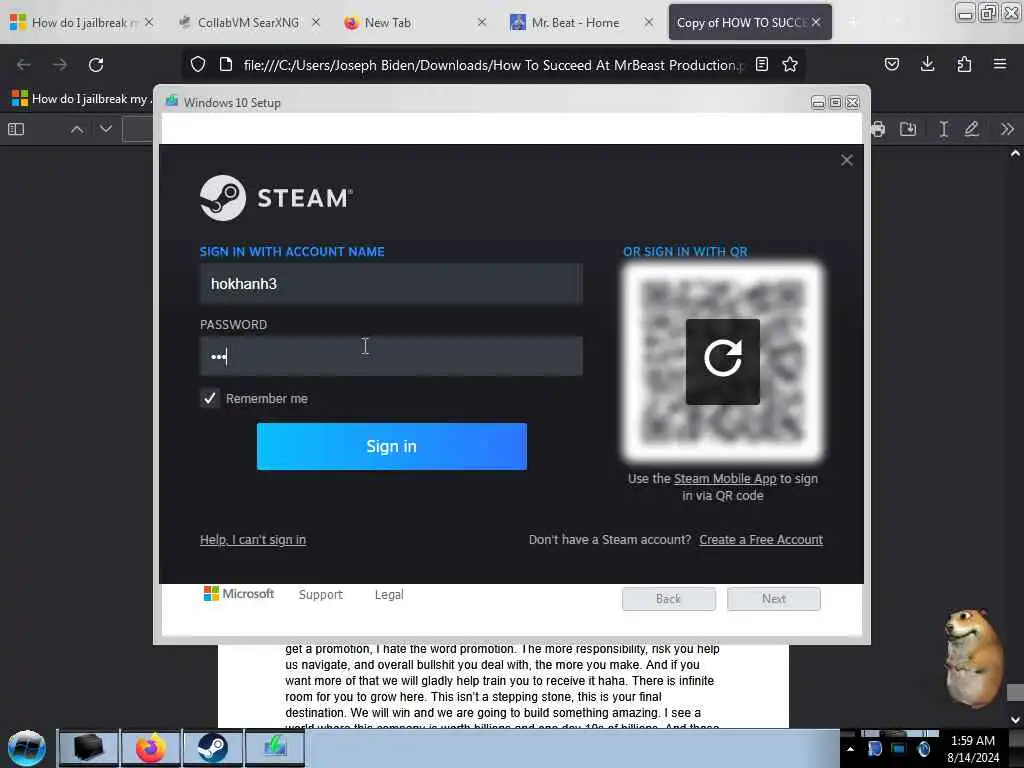Open Firefox from the taskbar
Viewport: 1024px width, 768px height.
150,748
